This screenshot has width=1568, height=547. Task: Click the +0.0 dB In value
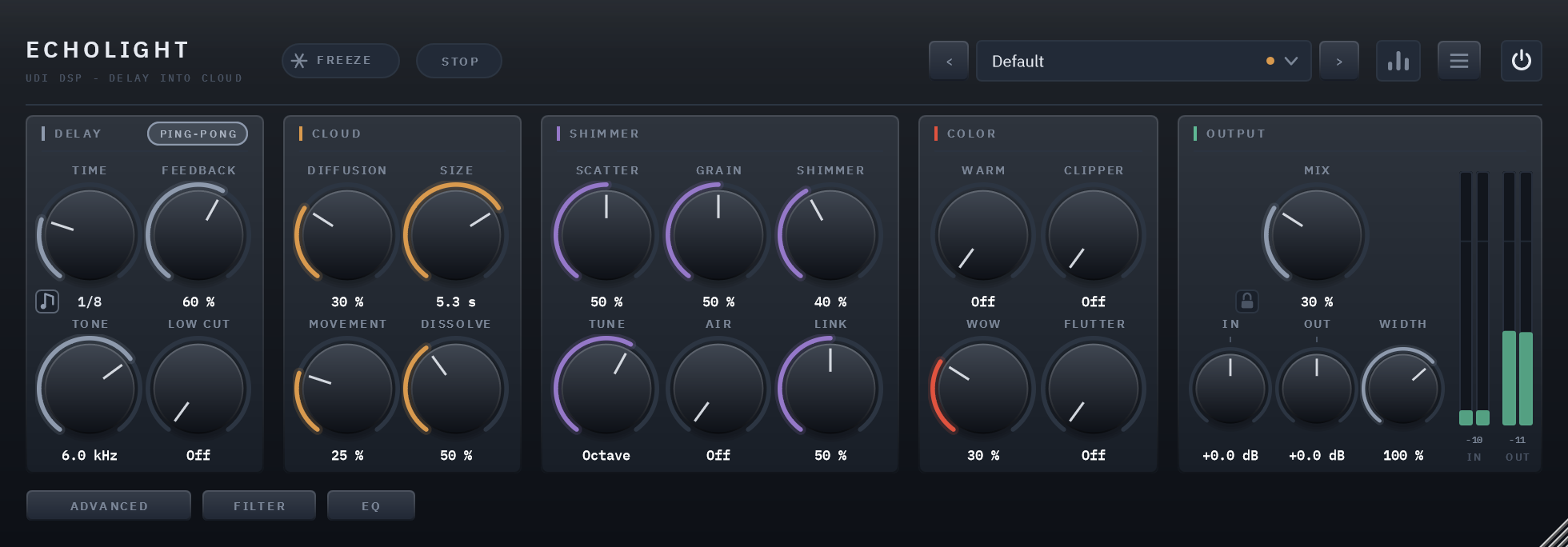pos(1230,455)
